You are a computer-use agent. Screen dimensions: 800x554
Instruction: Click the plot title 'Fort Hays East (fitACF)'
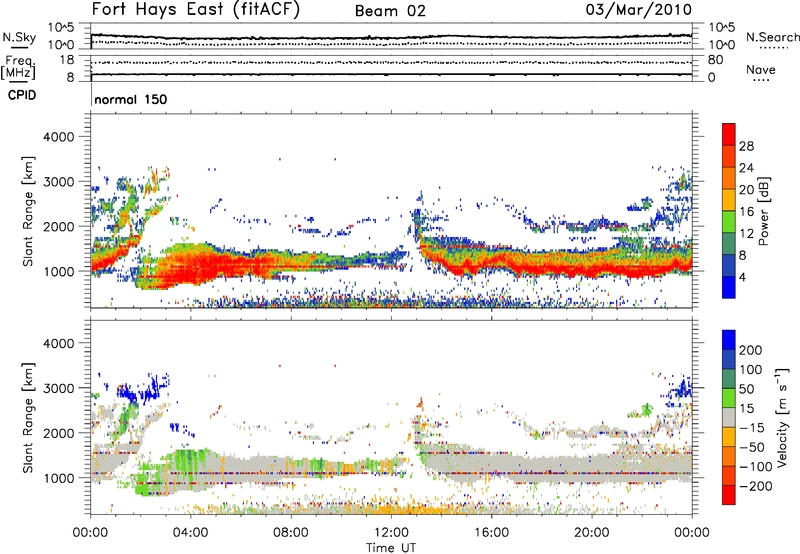196,9
